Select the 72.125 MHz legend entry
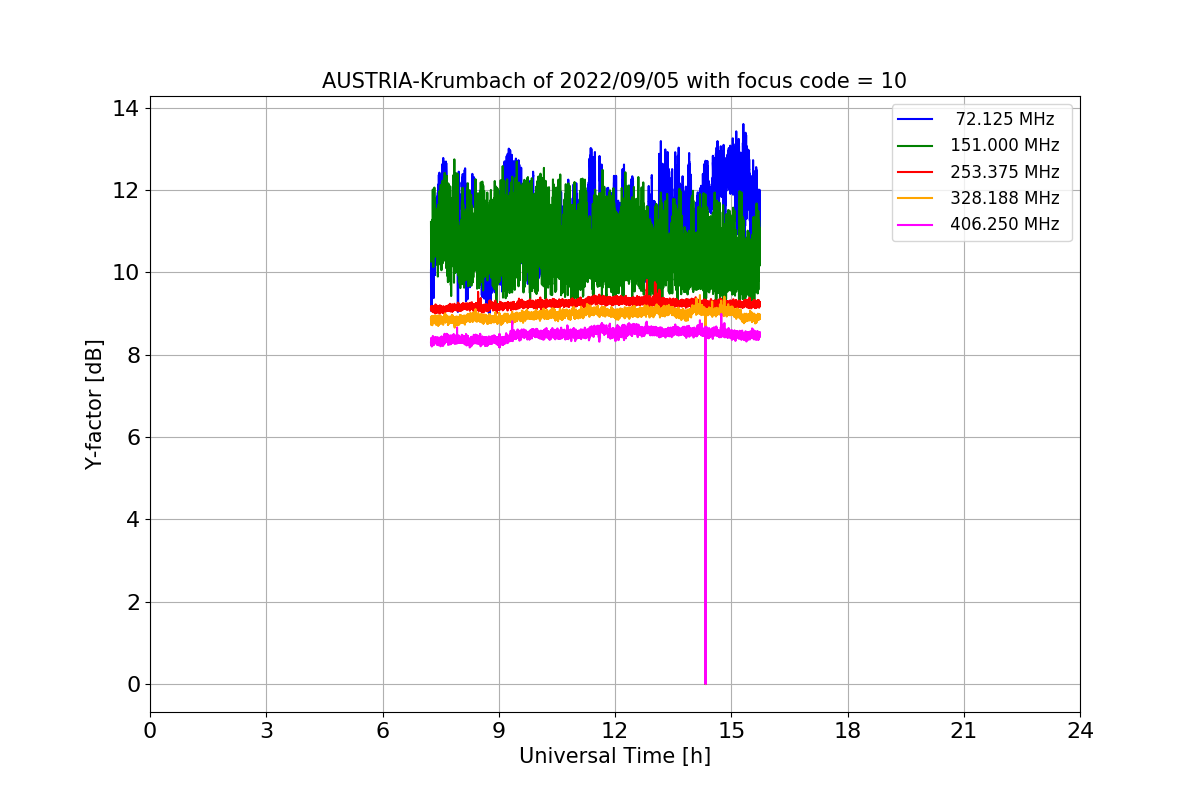 (977, 119)
